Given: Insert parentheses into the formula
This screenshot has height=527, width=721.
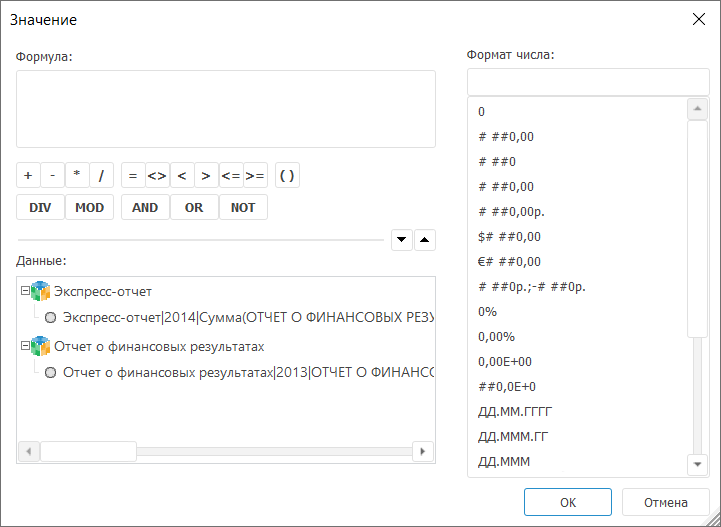Looking at the screenshot, I should tap(287, 176).
